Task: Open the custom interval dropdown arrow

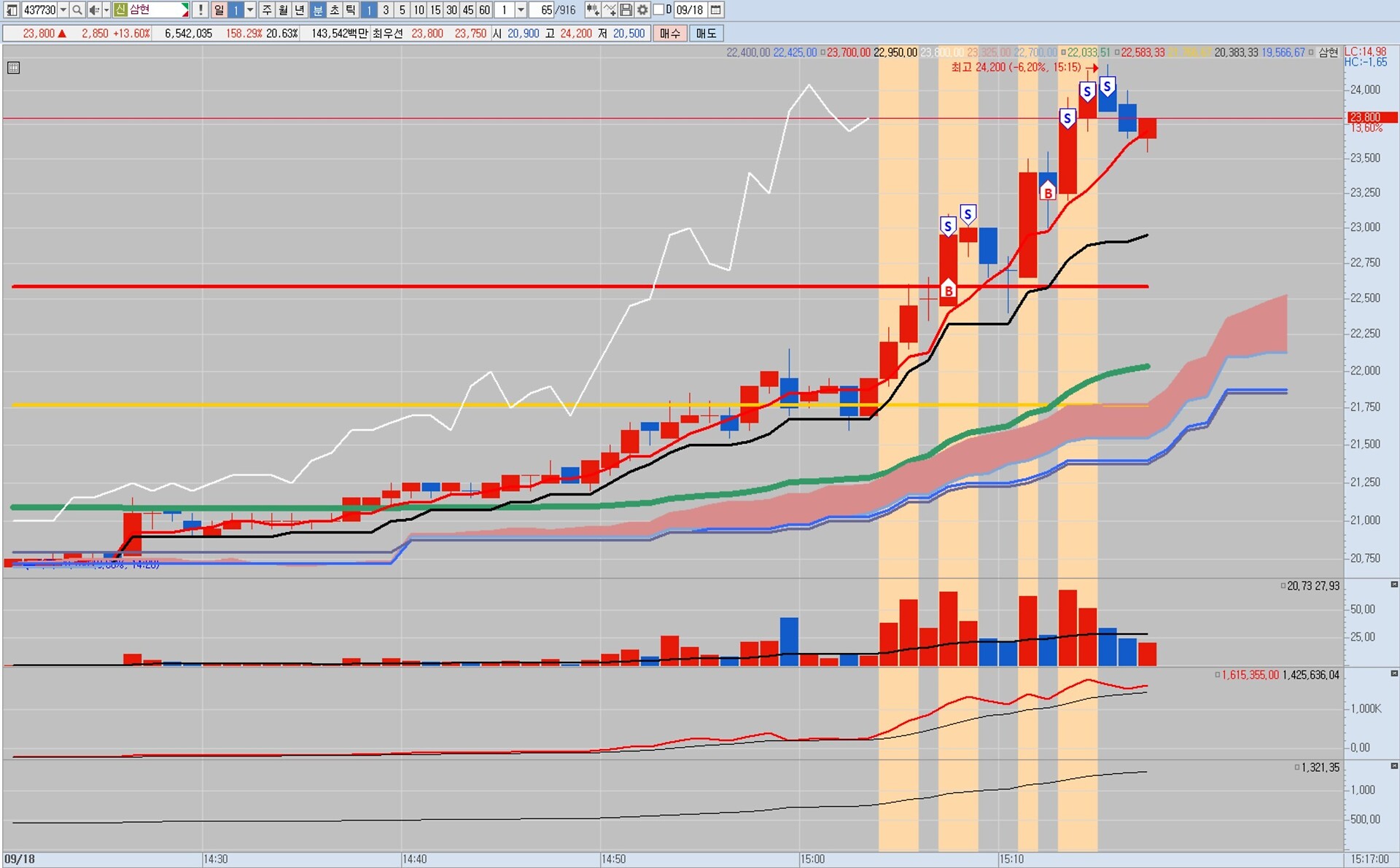Action: click(x=521, y=10)
